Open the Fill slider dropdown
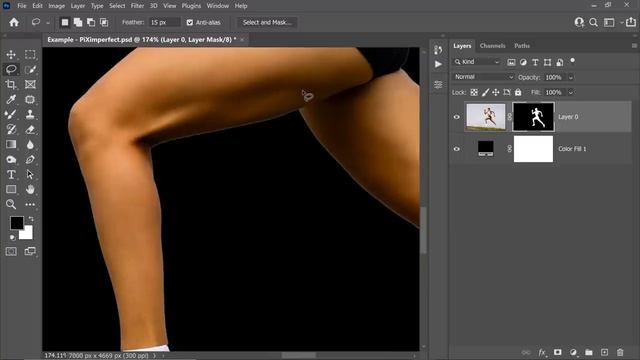 [571, 92]
